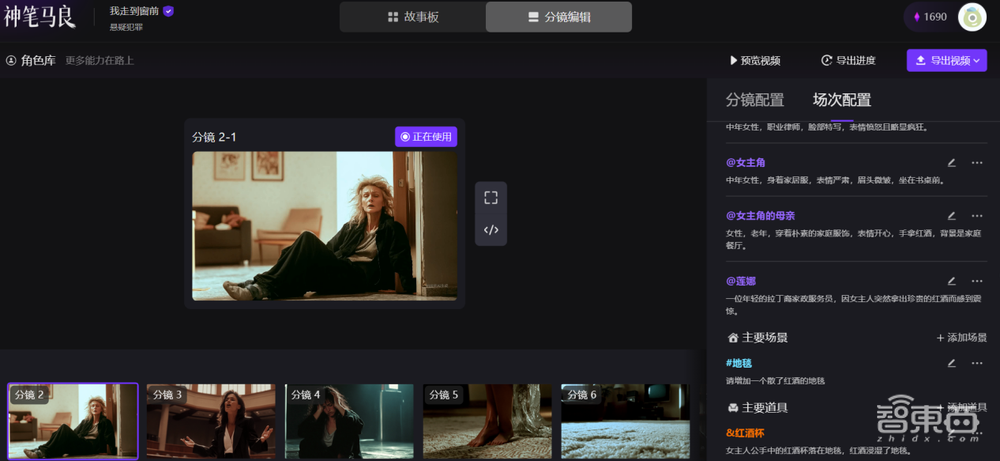Open the user avatar in top right
This screenshot has width=1000, height=461.
pyautogui.click(x=971, y=17)
